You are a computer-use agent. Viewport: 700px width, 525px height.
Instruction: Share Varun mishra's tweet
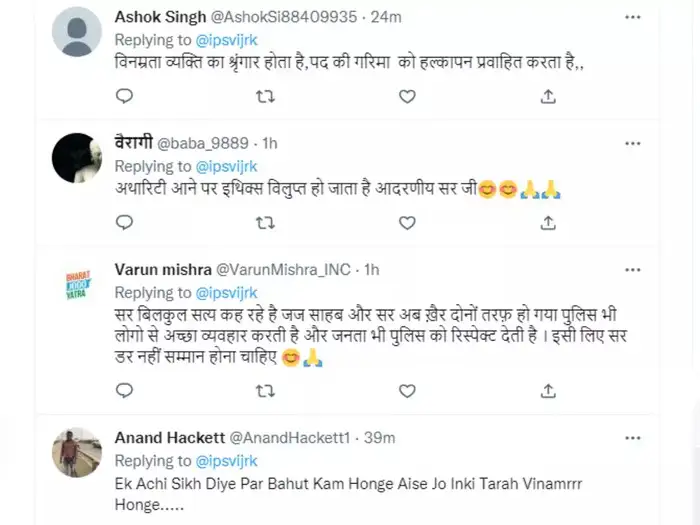pyautogui.click(x=548, y=391)
